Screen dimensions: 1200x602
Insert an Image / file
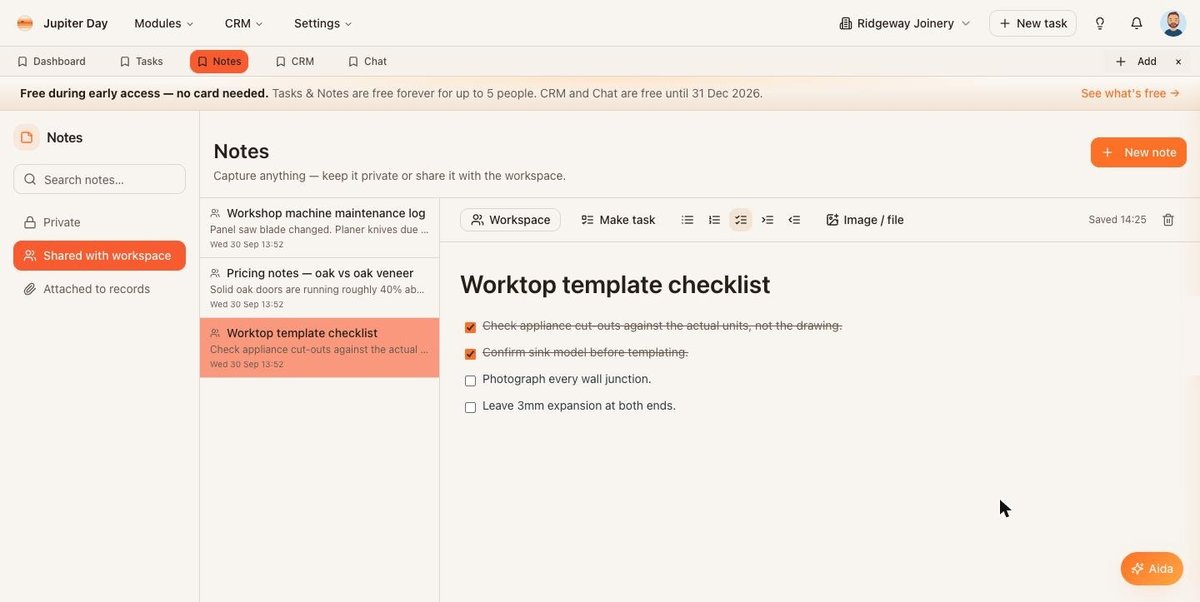tap(865, 220)
